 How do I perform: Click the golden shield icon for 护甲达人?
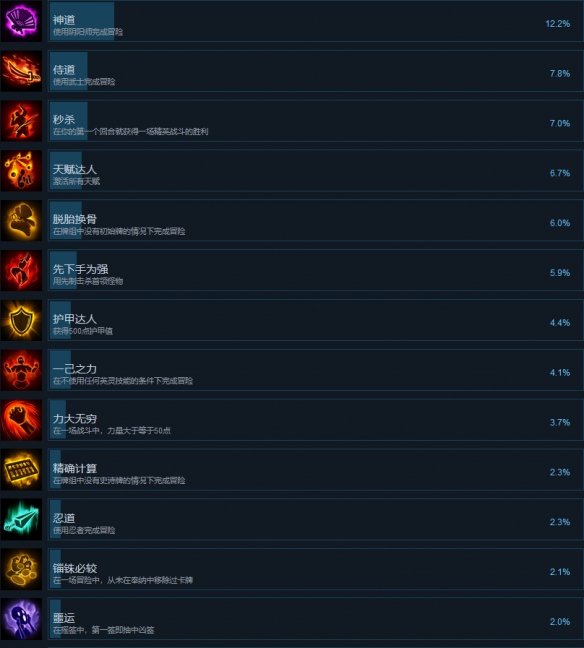pos(21,320)
